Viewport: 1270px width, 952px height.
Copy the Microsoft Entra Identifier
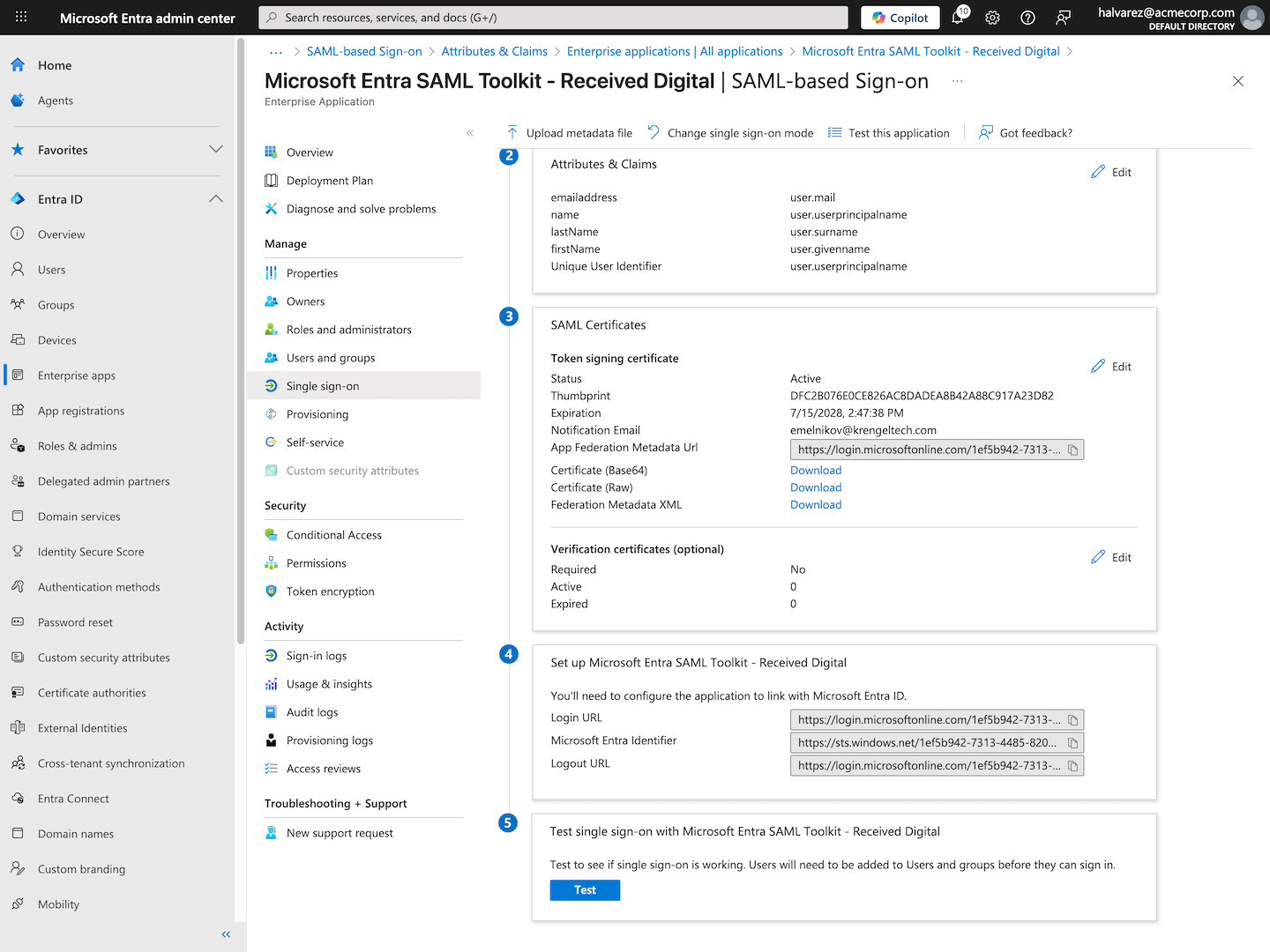[1073, 743]
